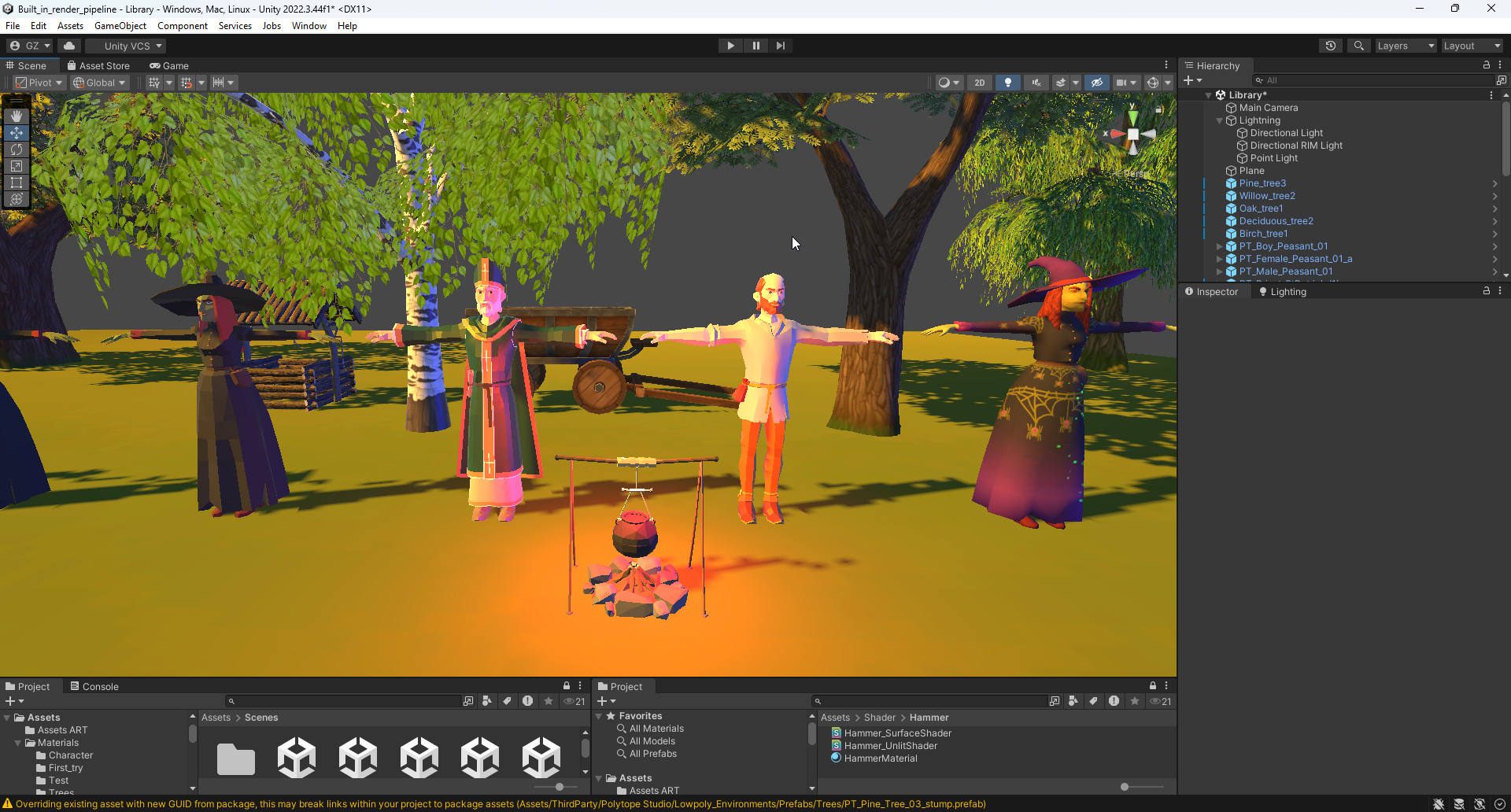Click Hierarchy panel options kebab menu
The image size is (1511, 812).
pos(1500,65)
